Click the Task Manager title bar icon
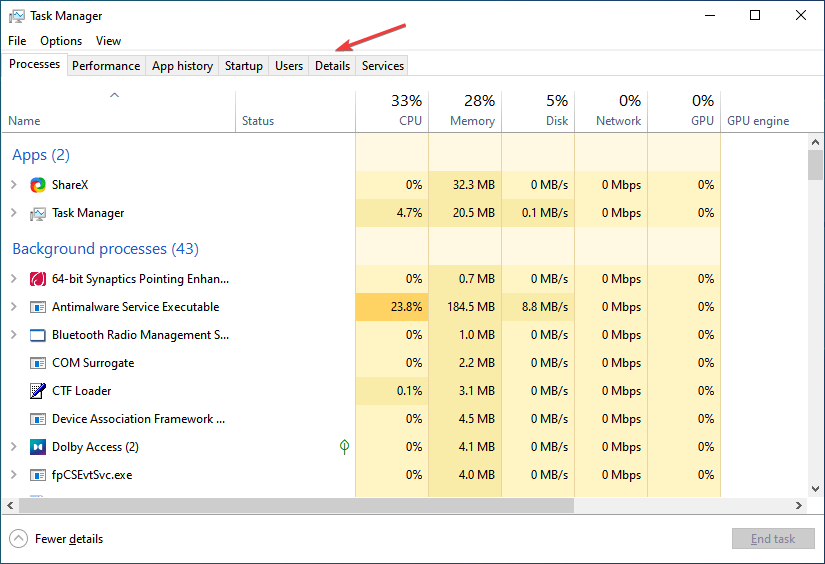The height and width of the screenshot is (564, 825). tap(16, 16)
